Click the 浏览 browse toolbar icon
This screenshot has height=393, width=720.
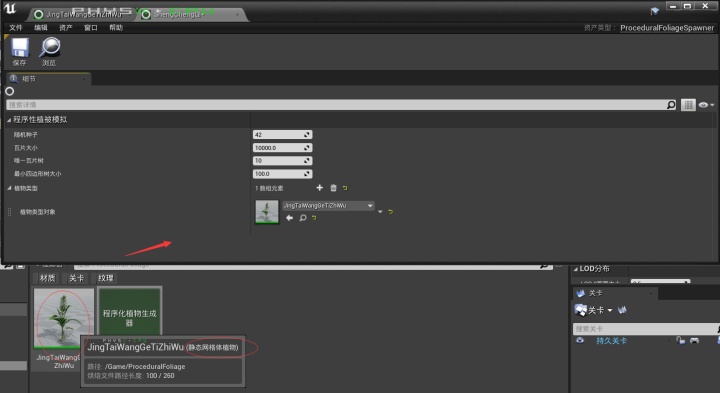pyautogui.click(x=50, y=51)
